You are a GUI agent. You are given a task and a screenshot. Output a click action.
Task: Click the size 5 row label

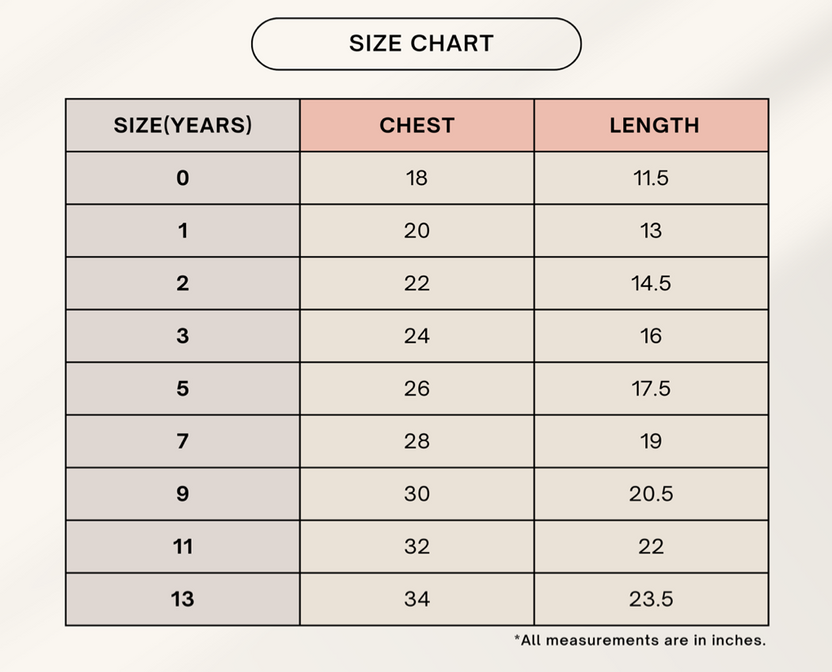pos(183,389)
